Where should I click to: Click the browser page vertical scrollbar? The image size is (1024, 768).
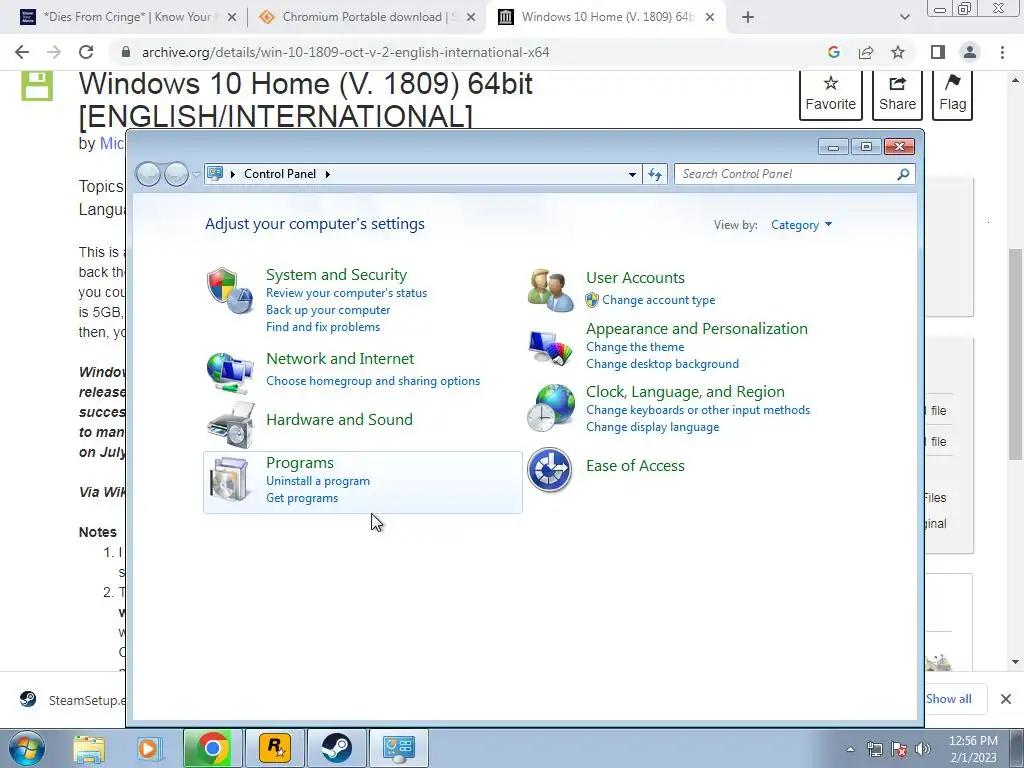point(1015,353)
